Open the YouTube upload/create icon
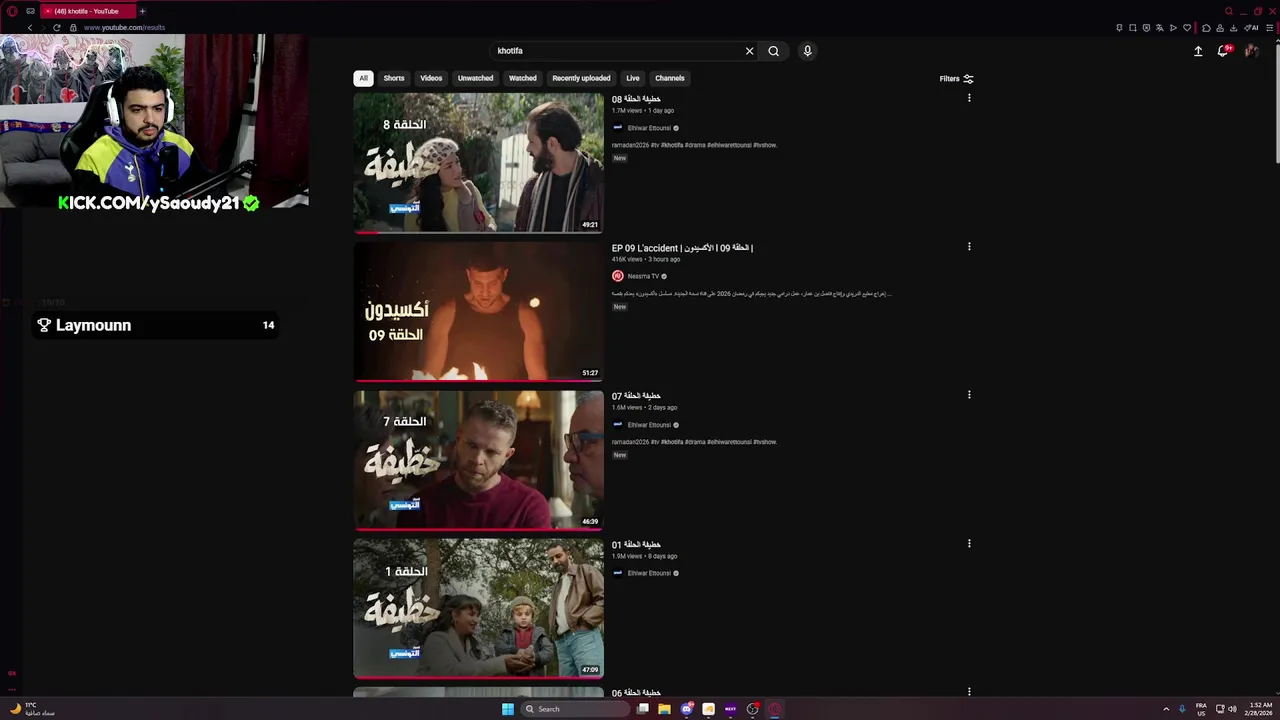1280x720 pixels. tap(1198, 51)
